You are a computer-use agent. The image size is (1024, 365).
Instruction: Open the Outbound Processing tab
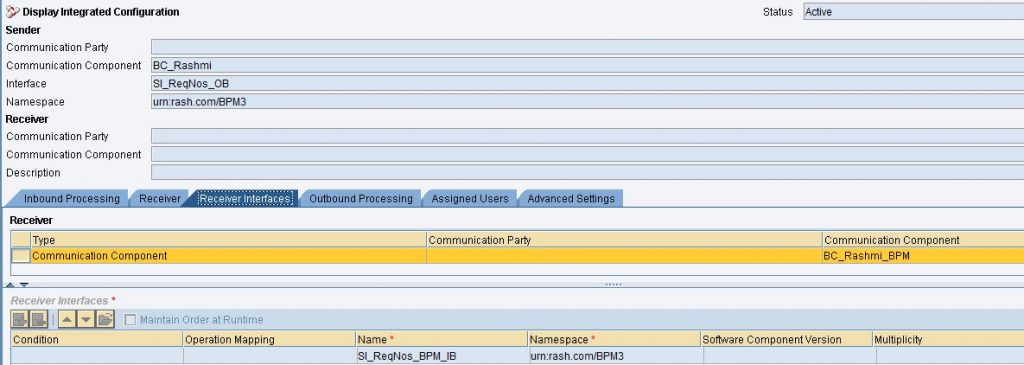point(360,198)
